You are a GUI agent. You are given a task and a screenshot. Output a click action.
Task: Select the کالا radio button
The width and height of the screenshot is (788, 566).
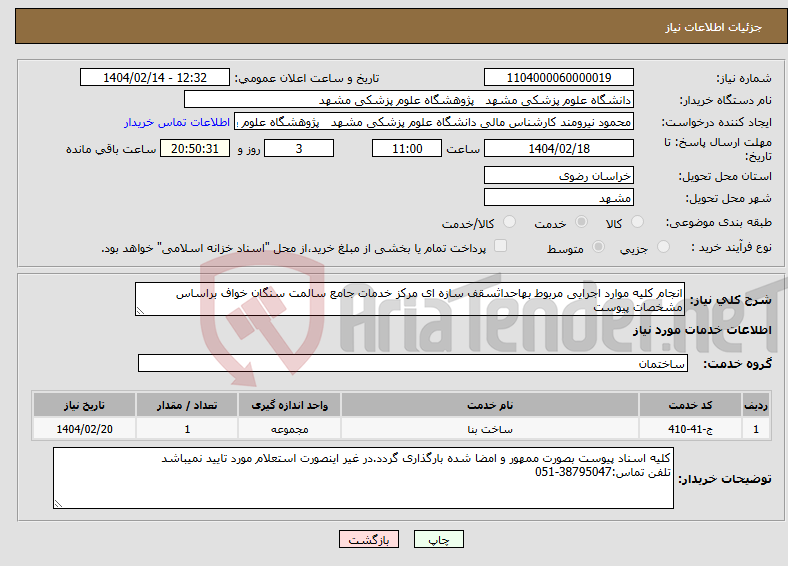637,222
